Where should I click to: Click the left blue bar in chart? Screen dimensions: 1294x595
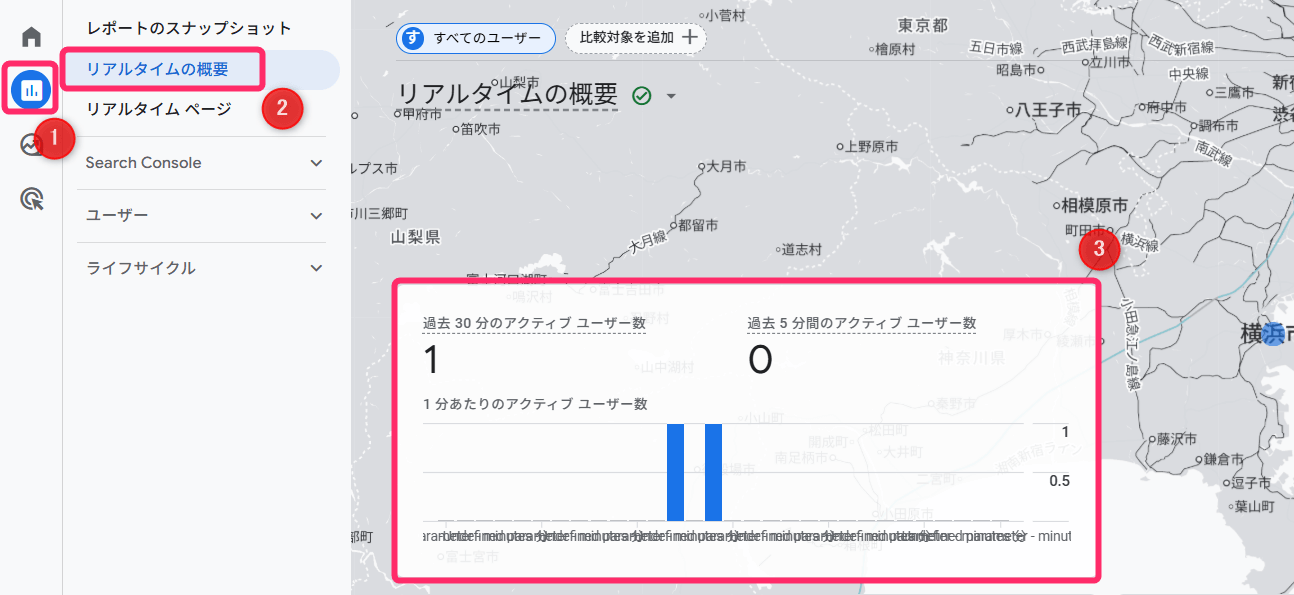[x=675, y=472]
